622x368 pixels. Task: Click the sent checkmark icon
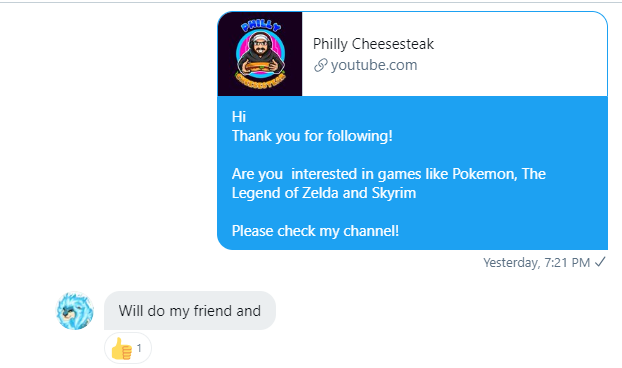click(600, 262)
